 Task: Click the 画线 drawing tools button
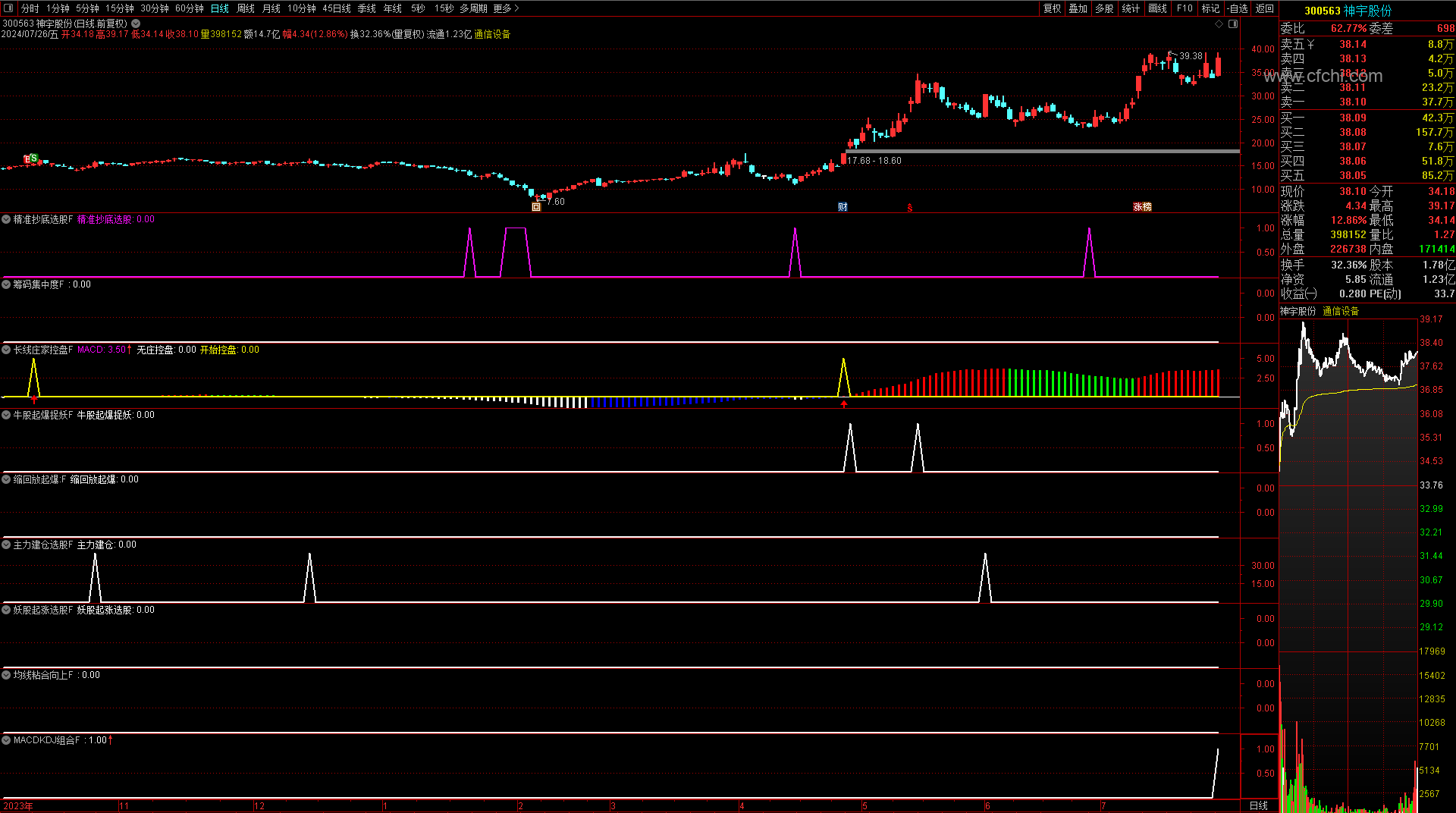pos(1158,8)
